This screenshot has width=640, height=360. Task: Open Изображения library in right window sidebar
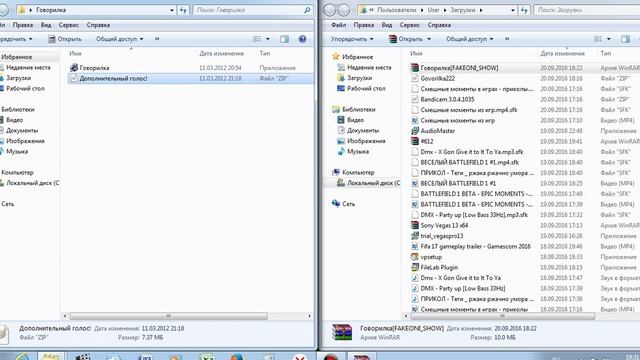[366, 141]
